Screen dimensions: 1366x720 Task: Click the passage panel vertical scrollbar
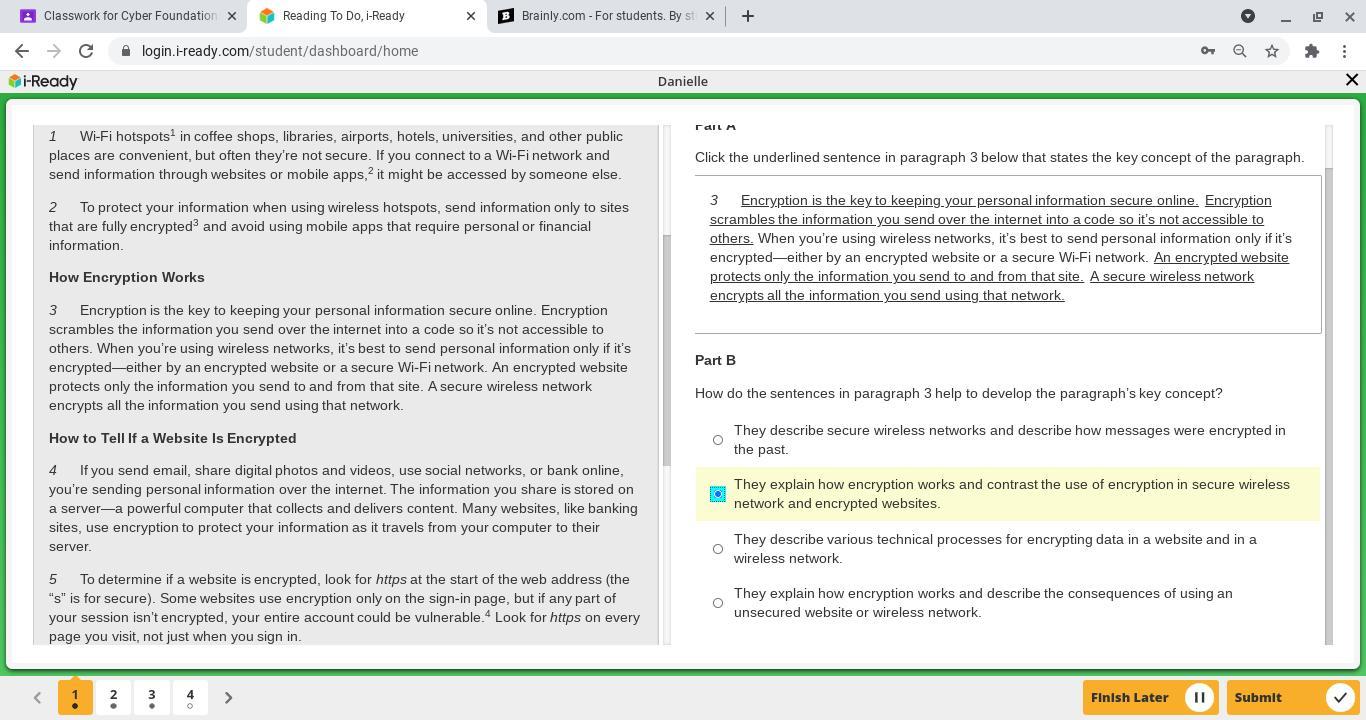(x=666, y=350)
